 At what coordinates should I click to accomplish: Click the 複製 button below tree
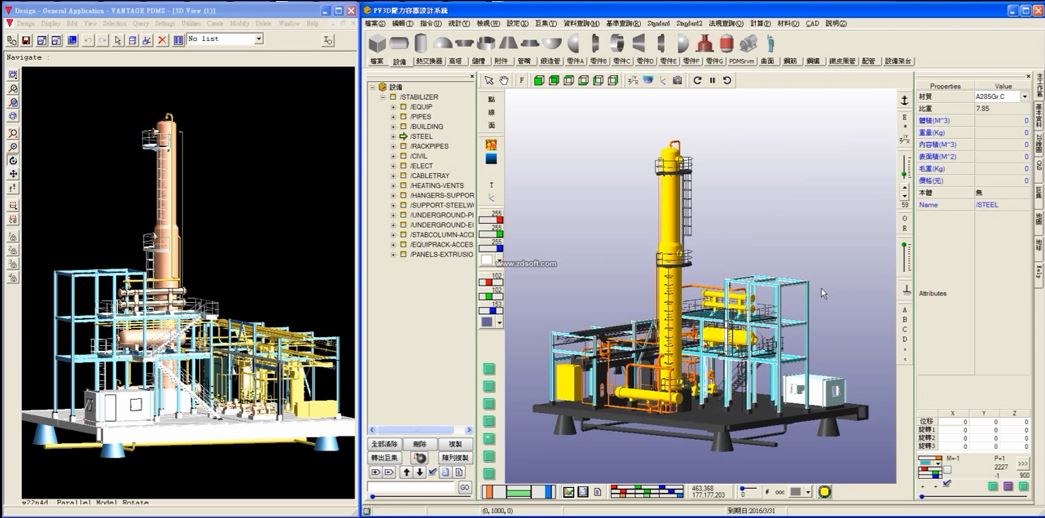coord(456,444)
